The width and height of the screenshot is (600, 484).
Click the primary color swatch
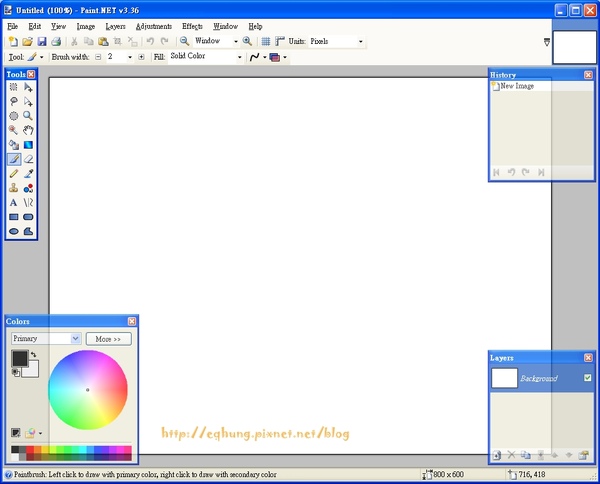(x=20, y=359)
